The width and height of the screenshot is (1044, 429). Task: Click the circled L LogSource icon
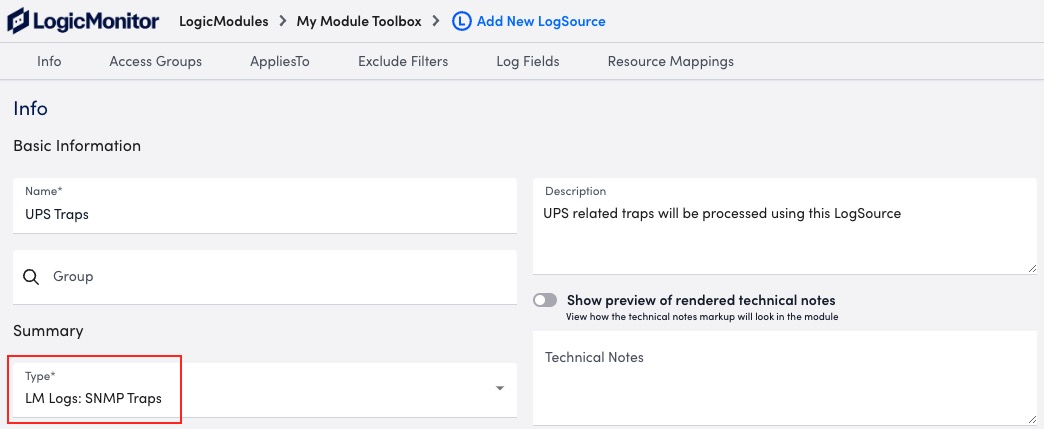(461, 21)
